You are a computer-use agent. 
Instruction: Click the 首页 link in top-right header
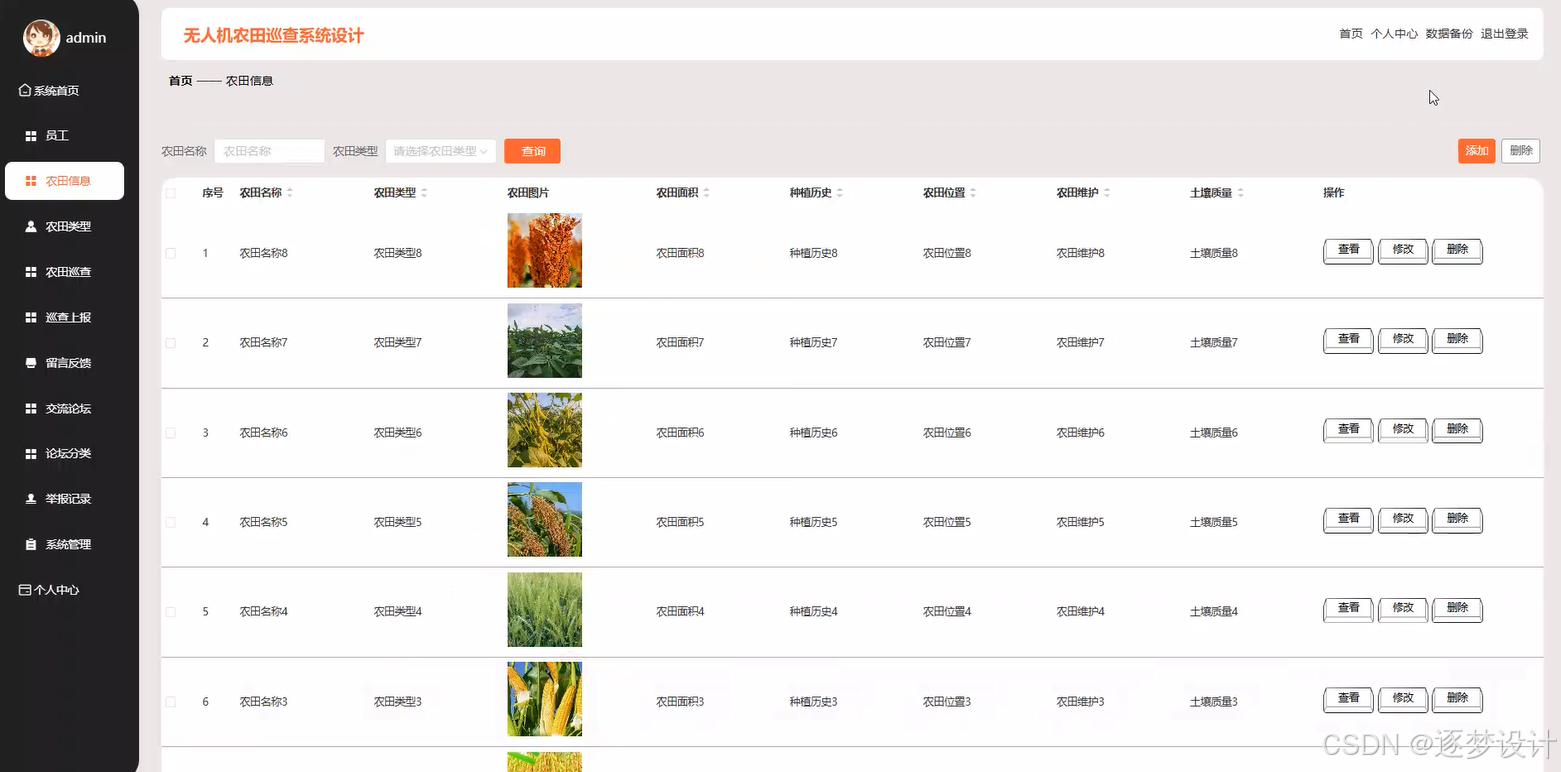pyautogui.click(x=1351, y=34)
